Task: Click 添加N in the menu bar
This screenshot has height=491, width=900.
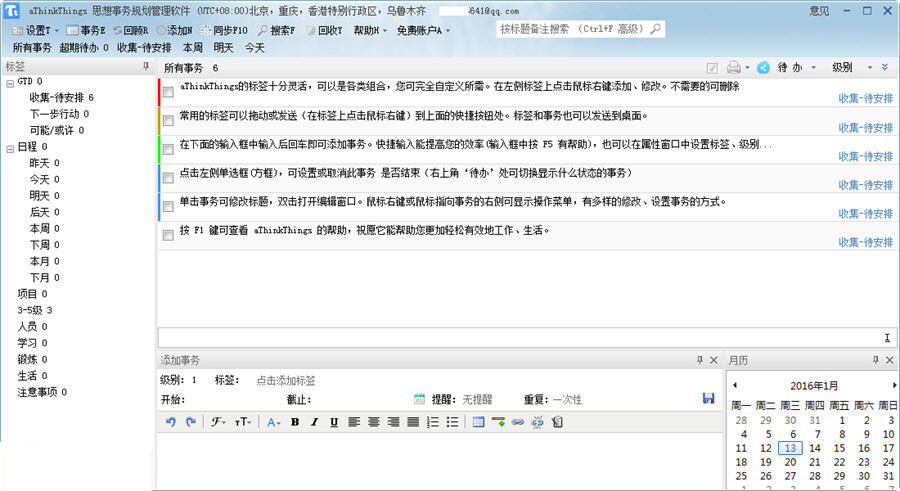Action: [x=174, y=30]
